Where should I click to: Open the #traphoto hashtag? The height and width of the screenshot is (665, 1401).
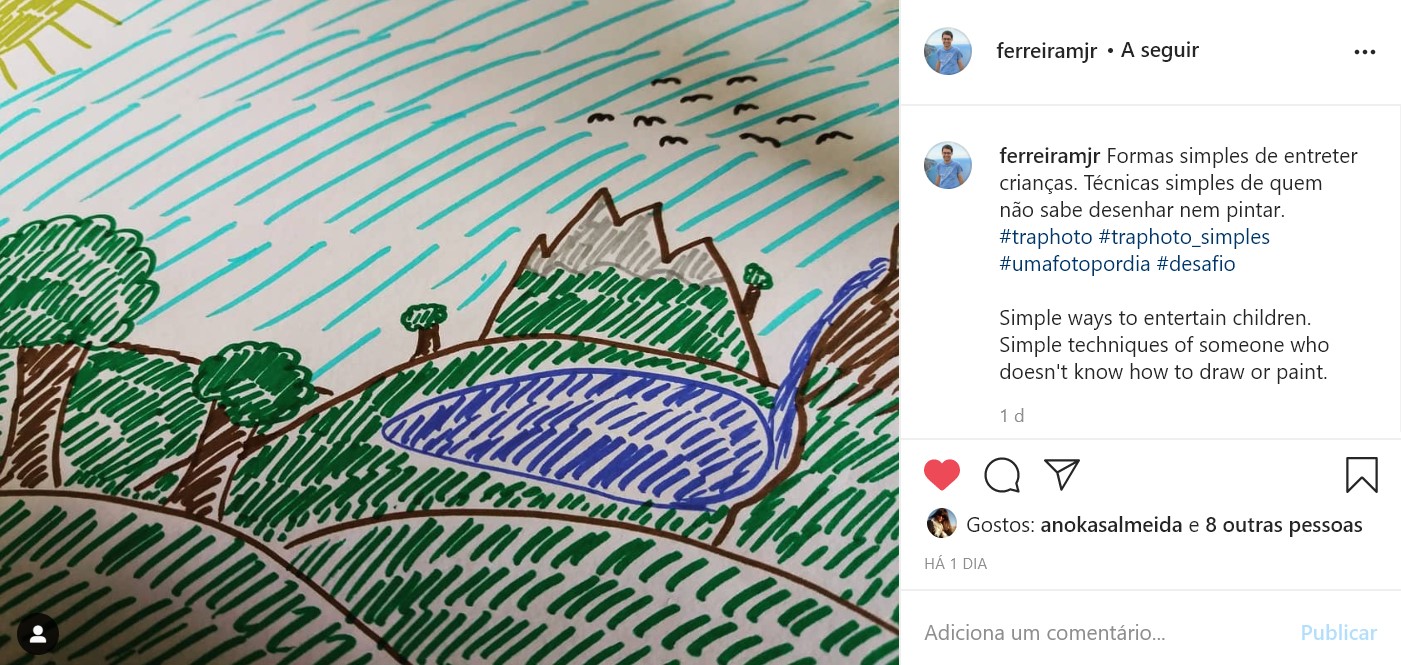click(1046, 237)
